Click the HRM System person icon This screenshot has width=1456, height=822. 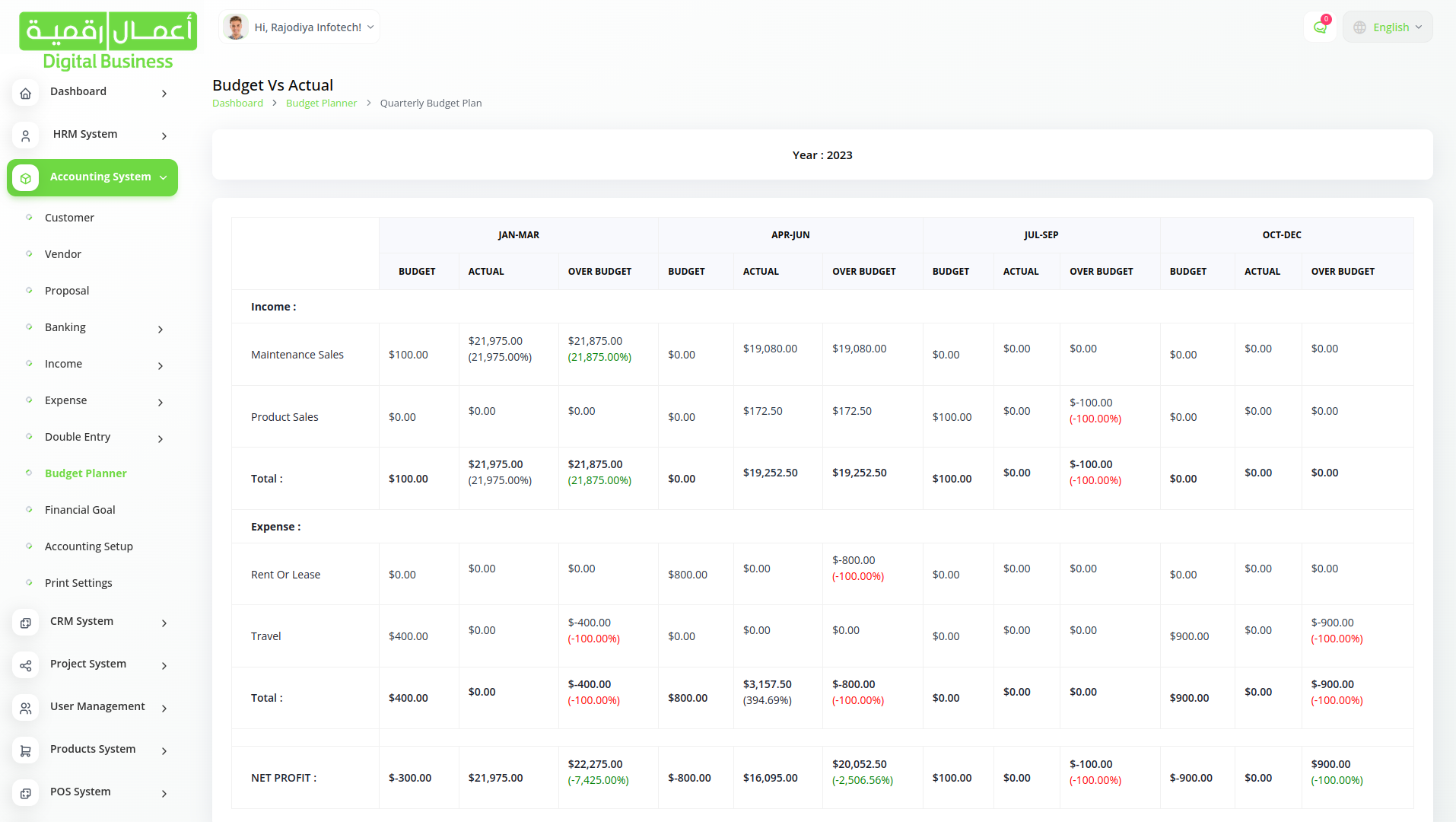(25, 135)
